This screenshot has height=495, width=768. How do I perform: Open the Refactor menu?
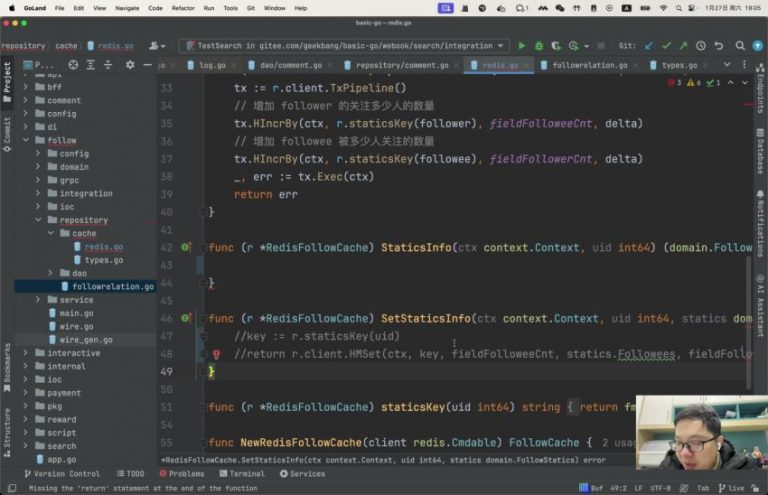pos(183,7)
